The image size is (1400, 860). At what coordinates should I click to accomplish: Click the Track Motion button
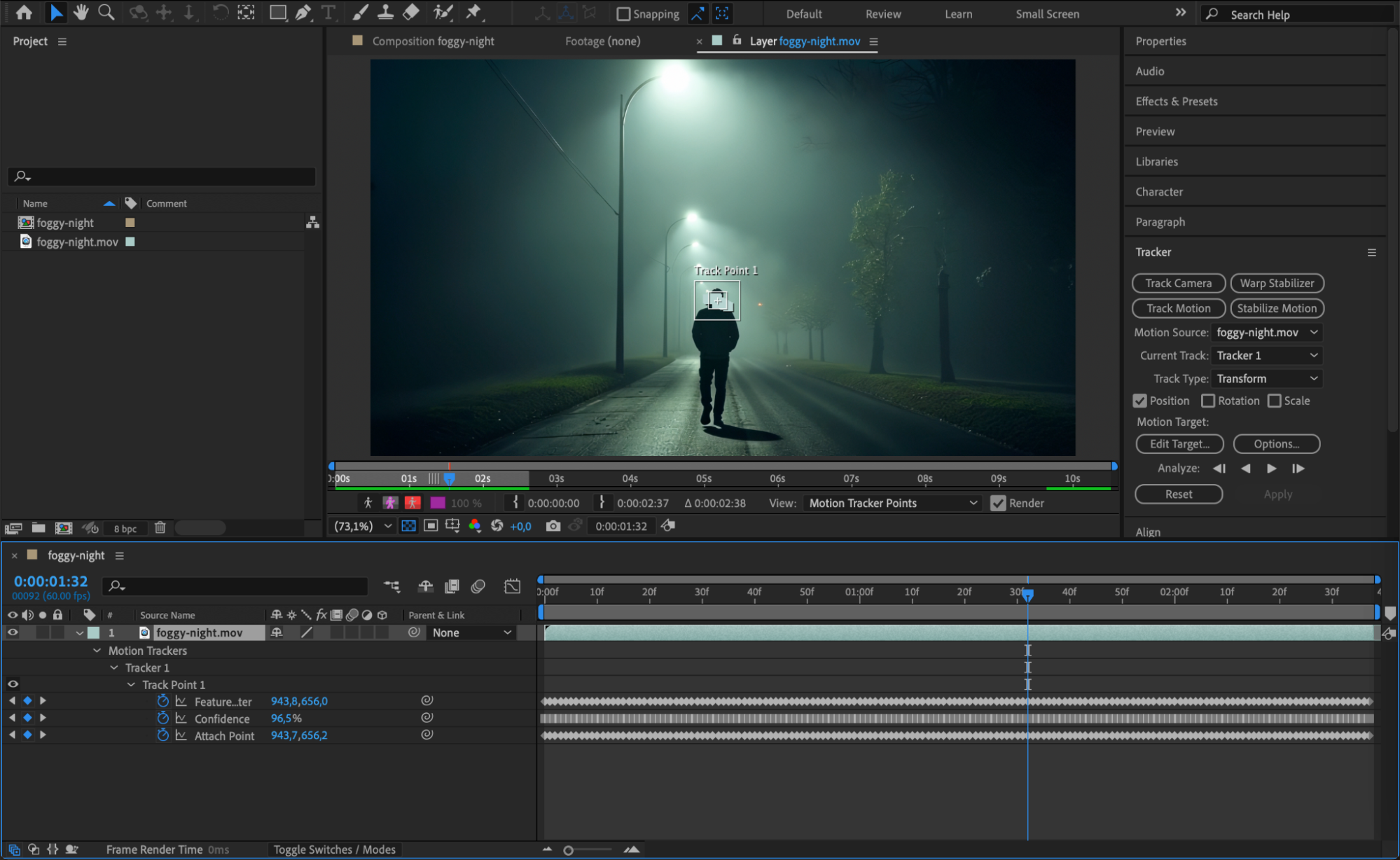pyautogui.click(x=1178, y=308)
